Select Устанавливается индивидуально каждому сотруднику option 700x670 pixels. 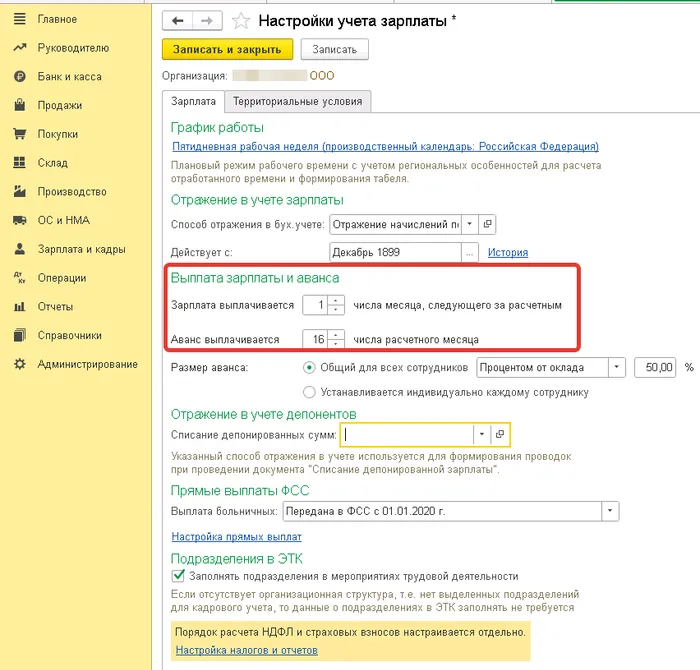[309, 392]
